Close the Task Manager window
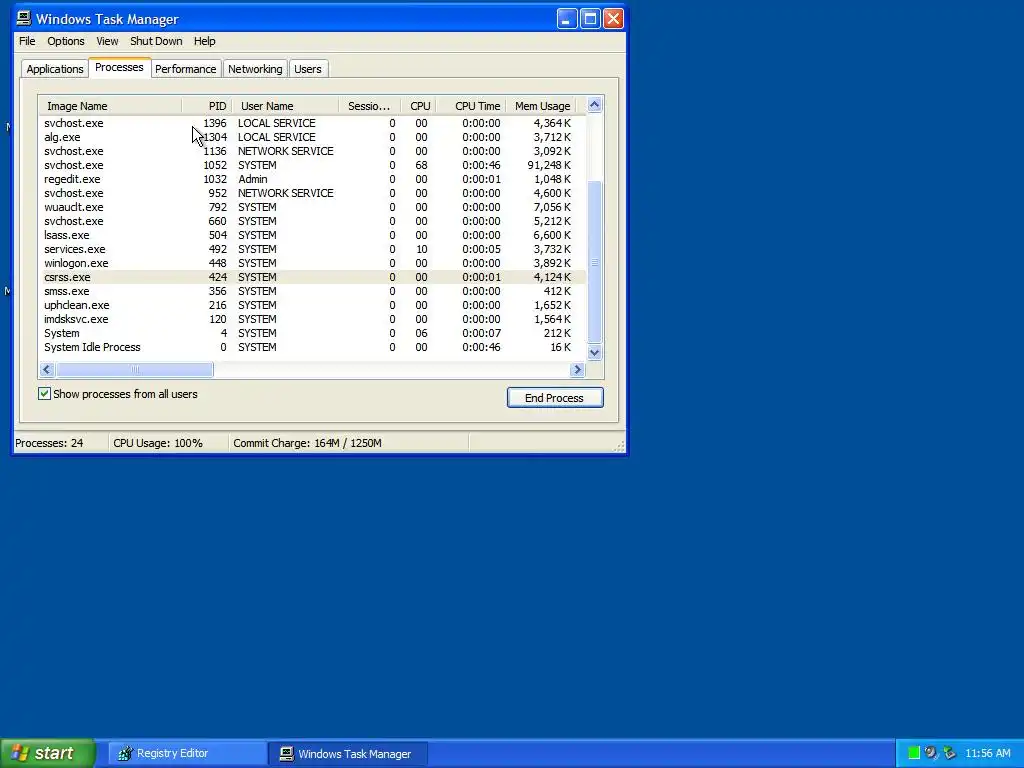The width and height of the screenshot is (1024, 768). pyautogui.click(x=613, y=19)
